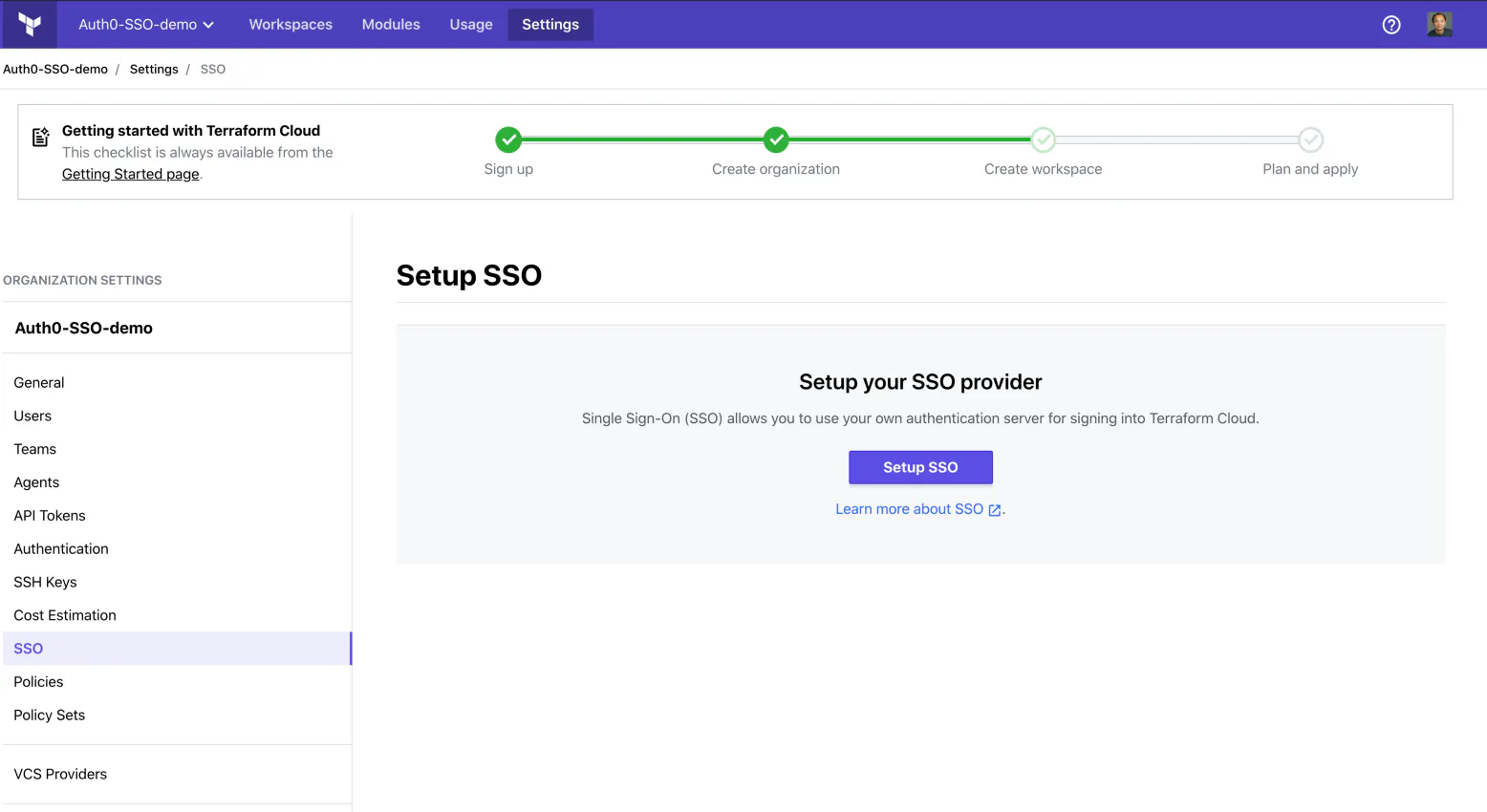Click the Create organization checkmark step
Screen dimensions: 1487x812
(x=776, y=139)
